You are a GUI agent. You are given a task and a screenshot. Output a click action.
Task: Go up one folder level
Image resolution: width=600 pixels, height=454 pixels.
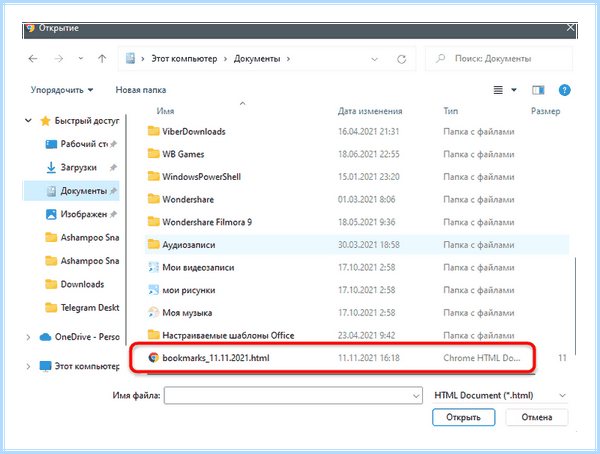[x=102, y=59]
